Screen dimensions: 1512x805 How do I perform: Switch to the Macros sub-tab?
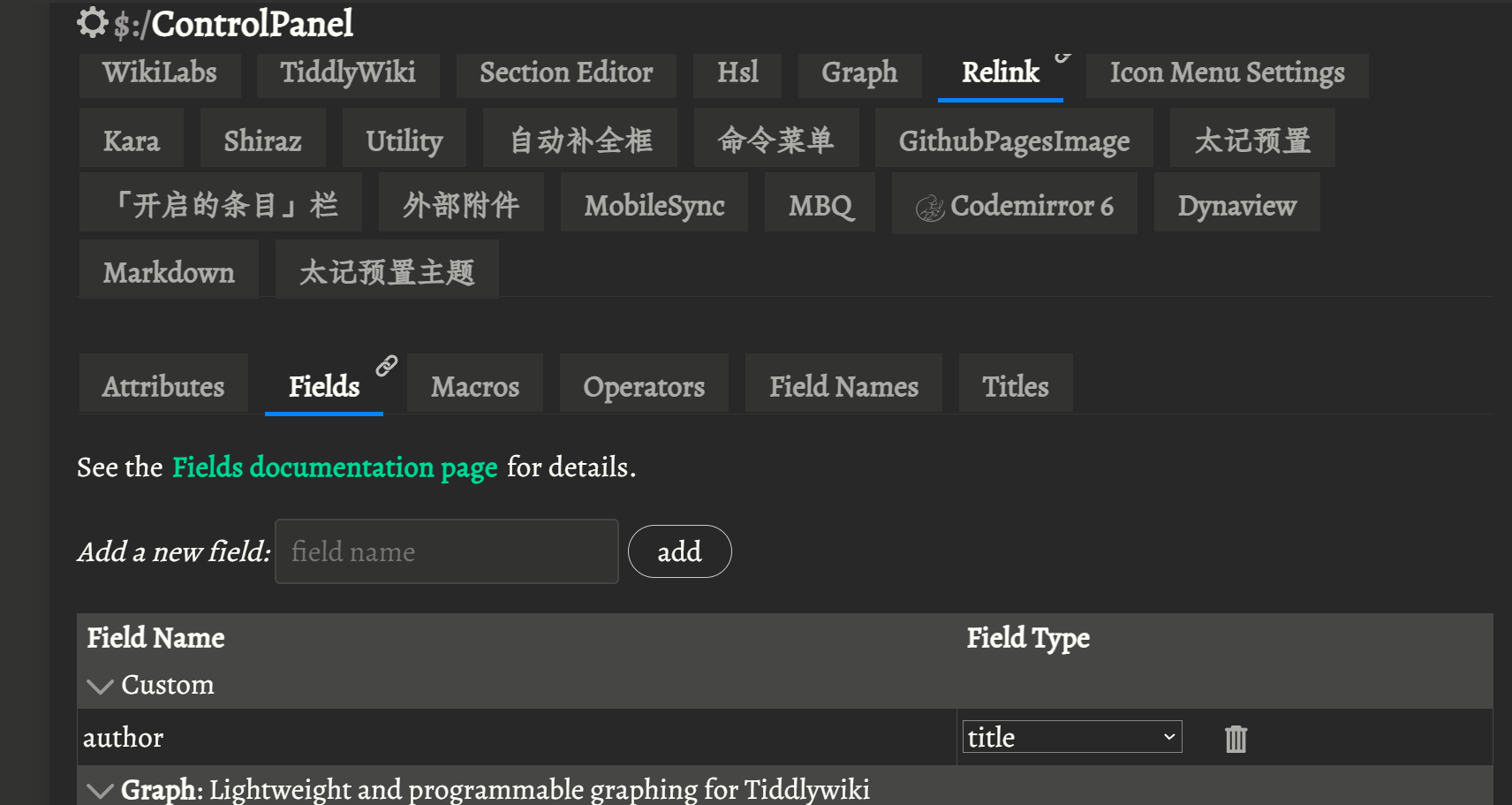click(x=475, y=384)
